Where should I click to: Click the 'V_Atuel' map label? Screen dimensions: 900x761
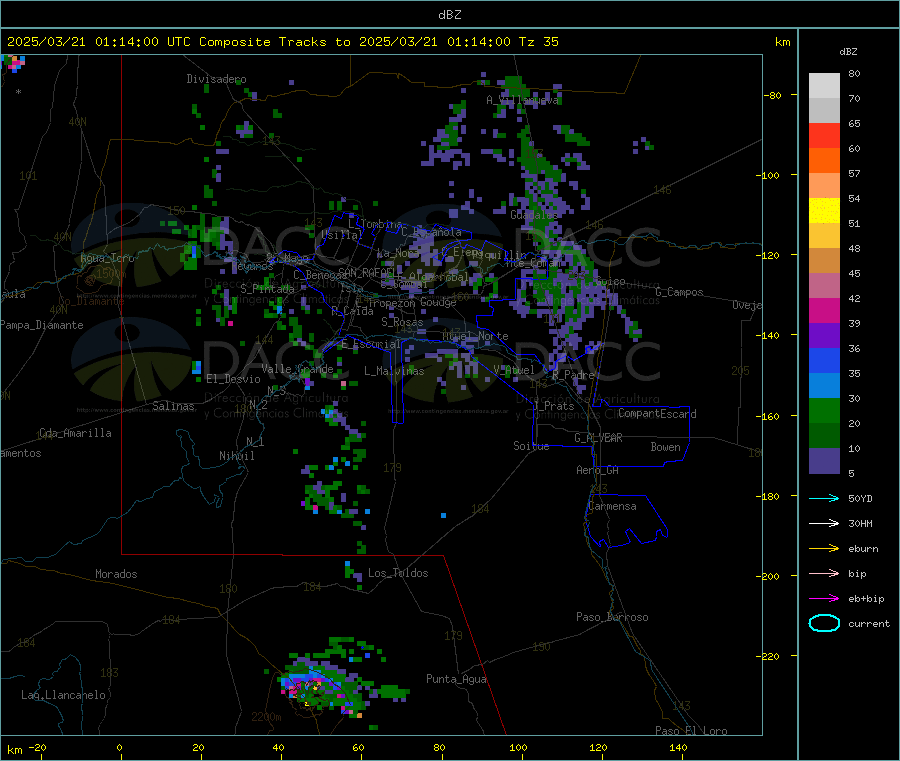point(514,370)
